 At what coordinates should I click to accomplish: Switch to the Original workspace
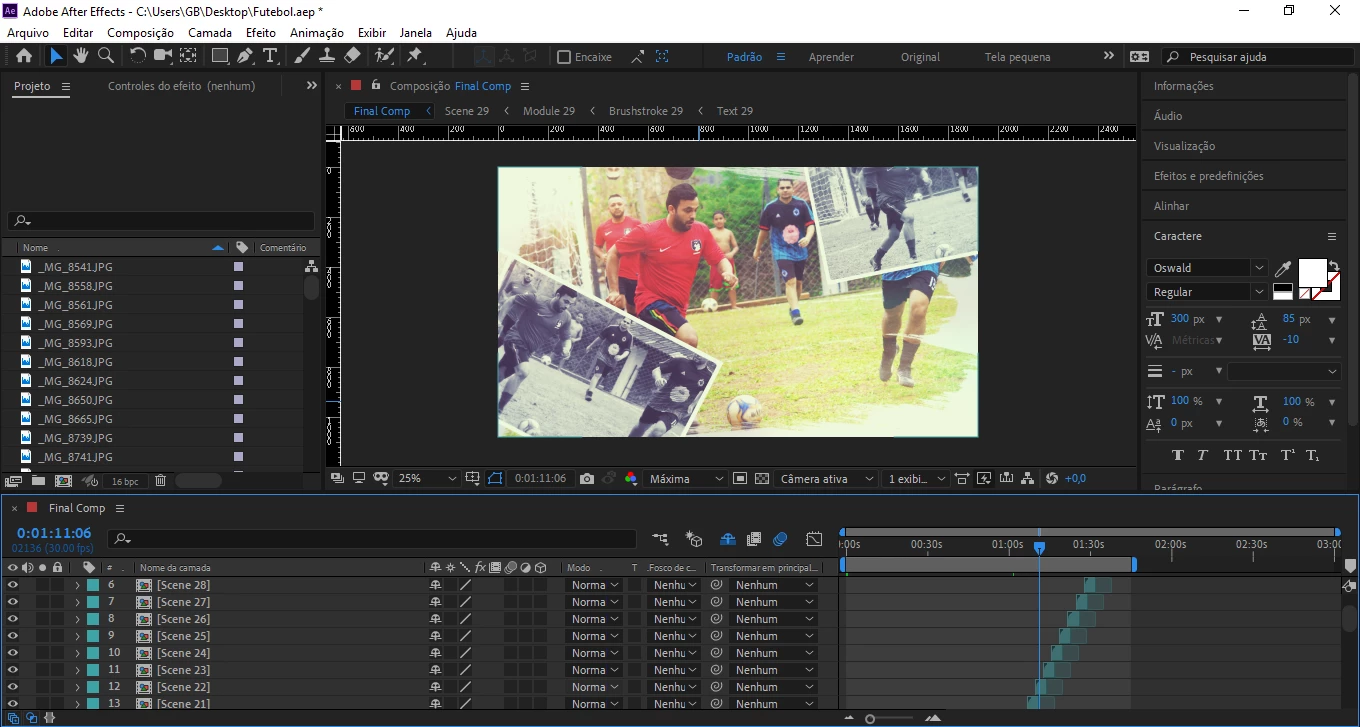point(920,57)
